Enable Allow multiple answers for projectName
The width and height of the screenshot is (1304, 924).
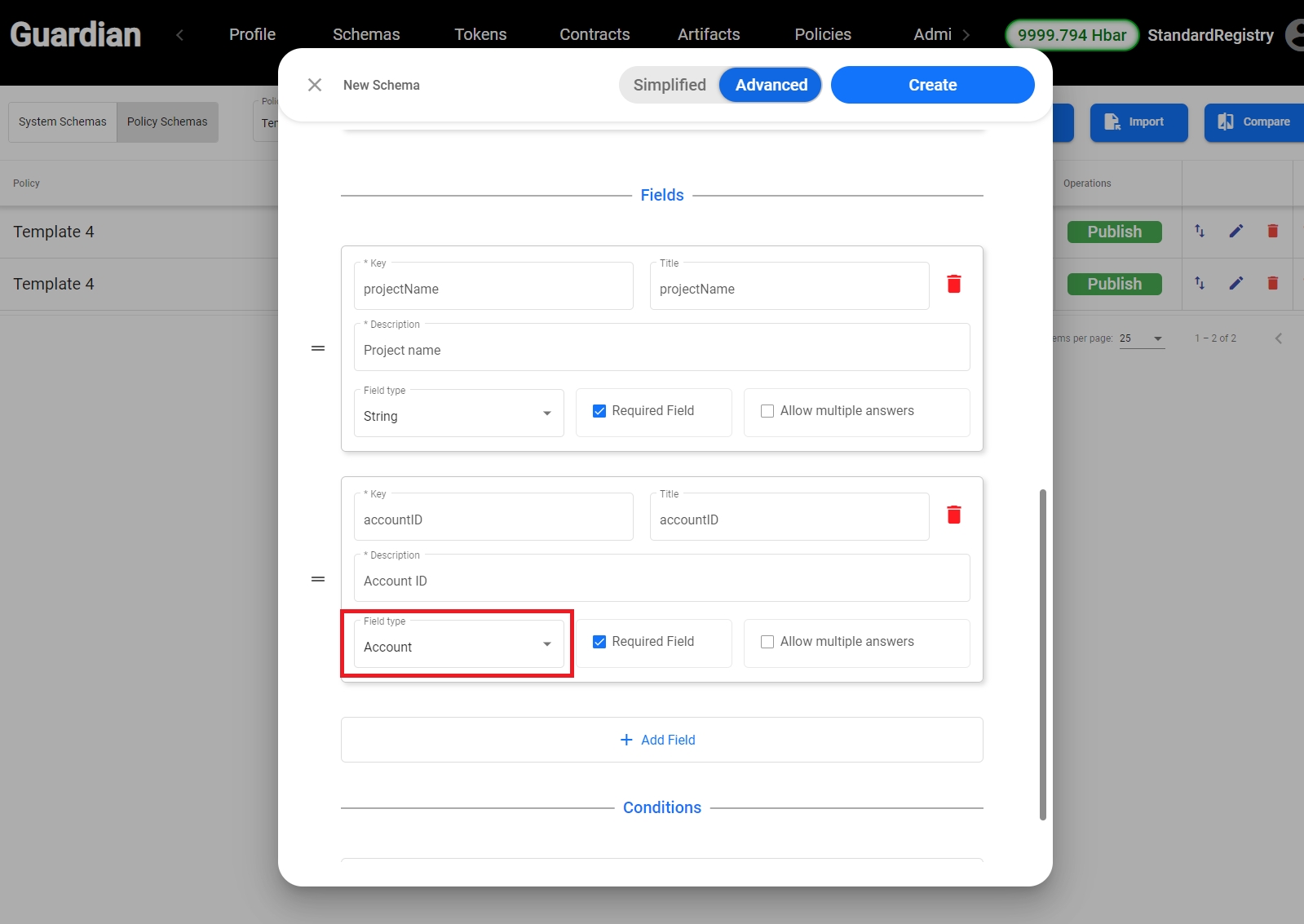pyautogui.click(x=767, y=411)
